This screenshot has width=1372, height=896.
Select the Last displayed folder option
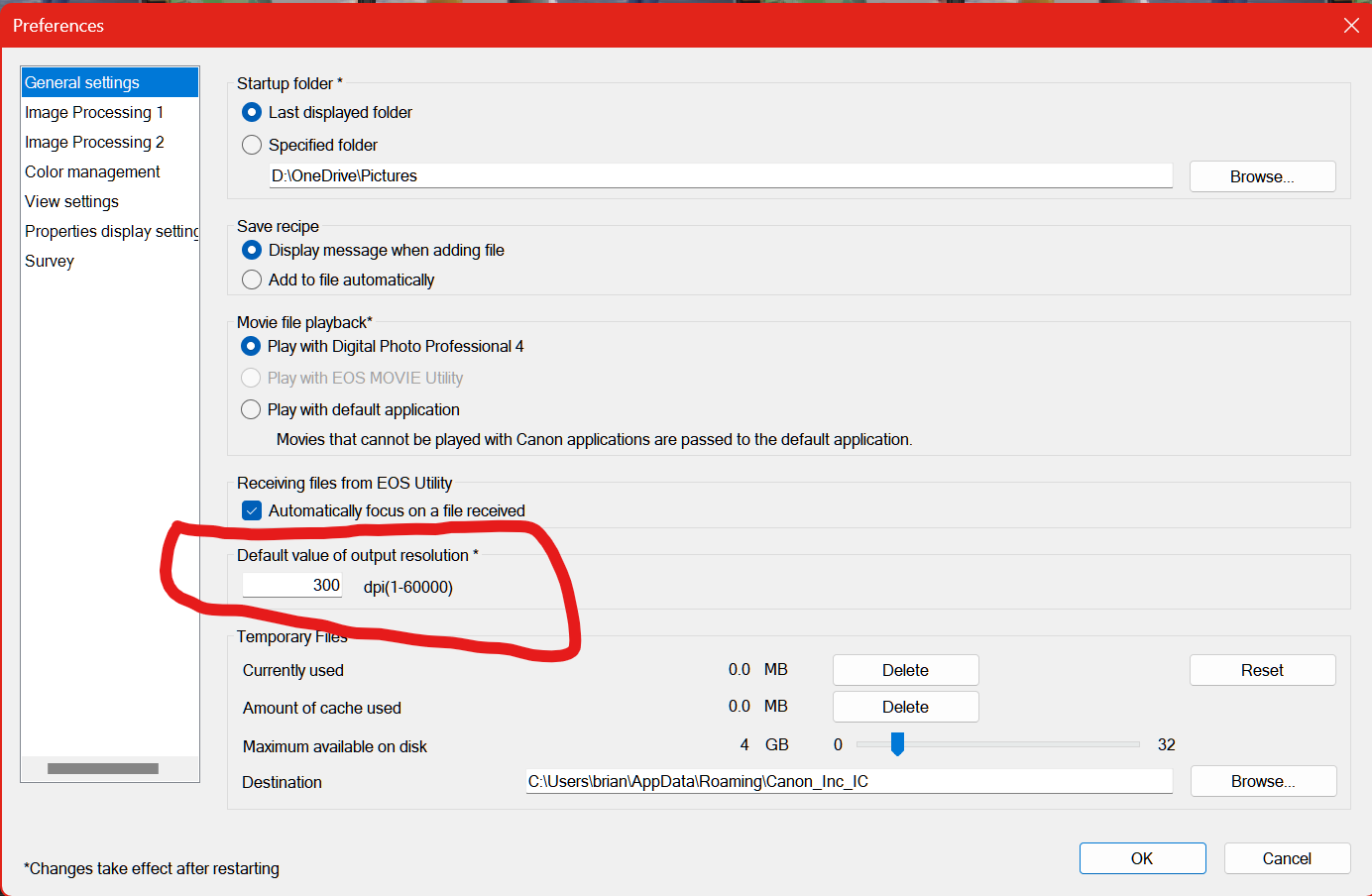pyautogui.click(x=252, y=113)
